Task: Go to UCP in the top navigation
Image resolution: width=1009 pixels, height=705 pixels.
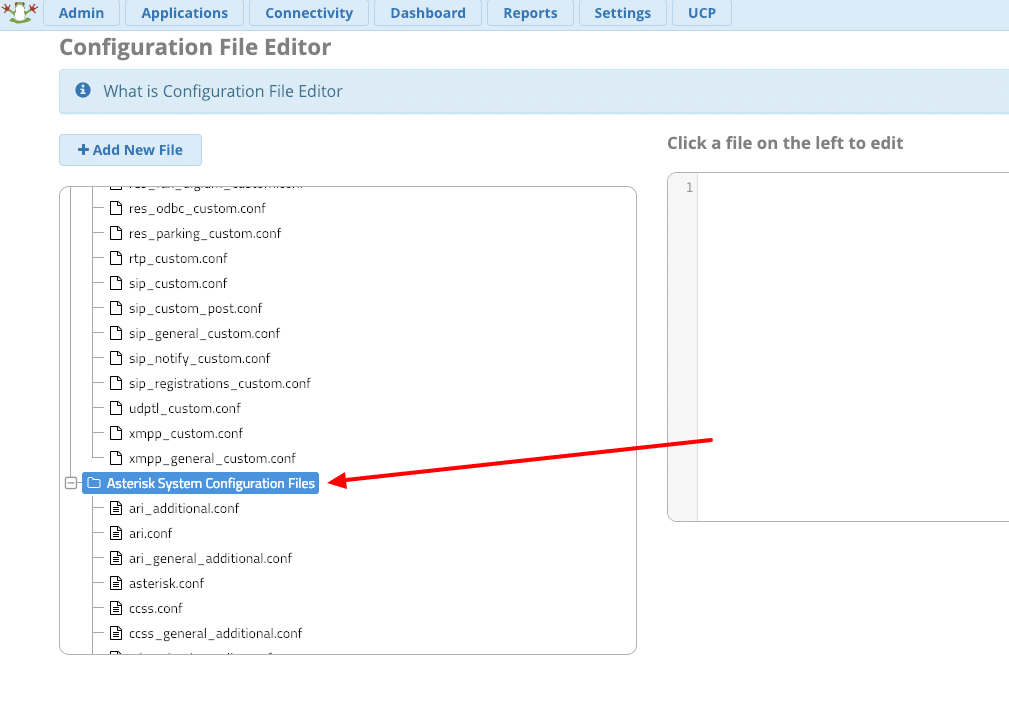Action: click(x=701, y=13)
